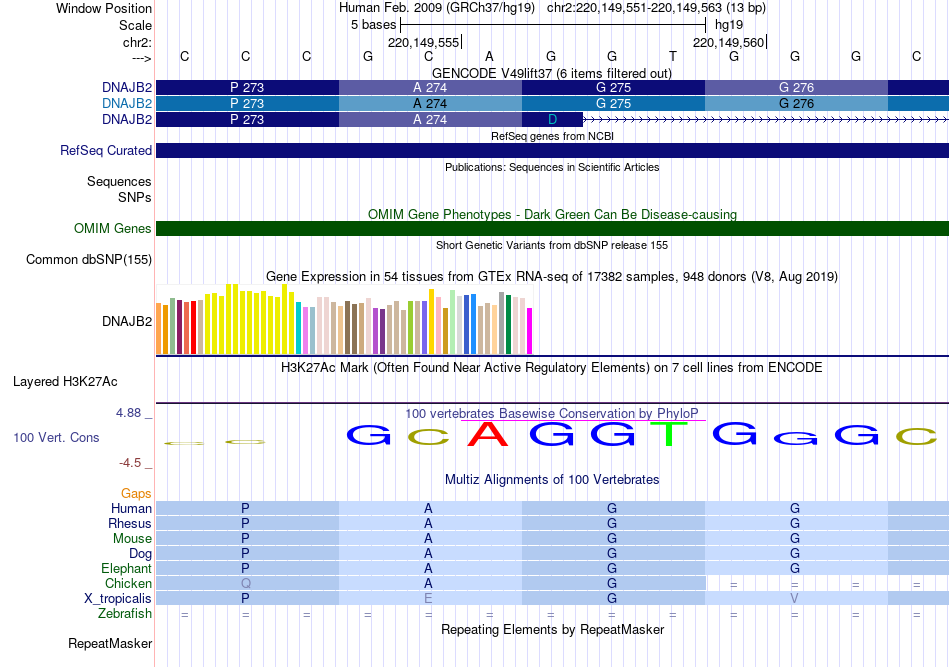Click the T base in sequence ruler

pyautogui.click(x=673, y=56)
